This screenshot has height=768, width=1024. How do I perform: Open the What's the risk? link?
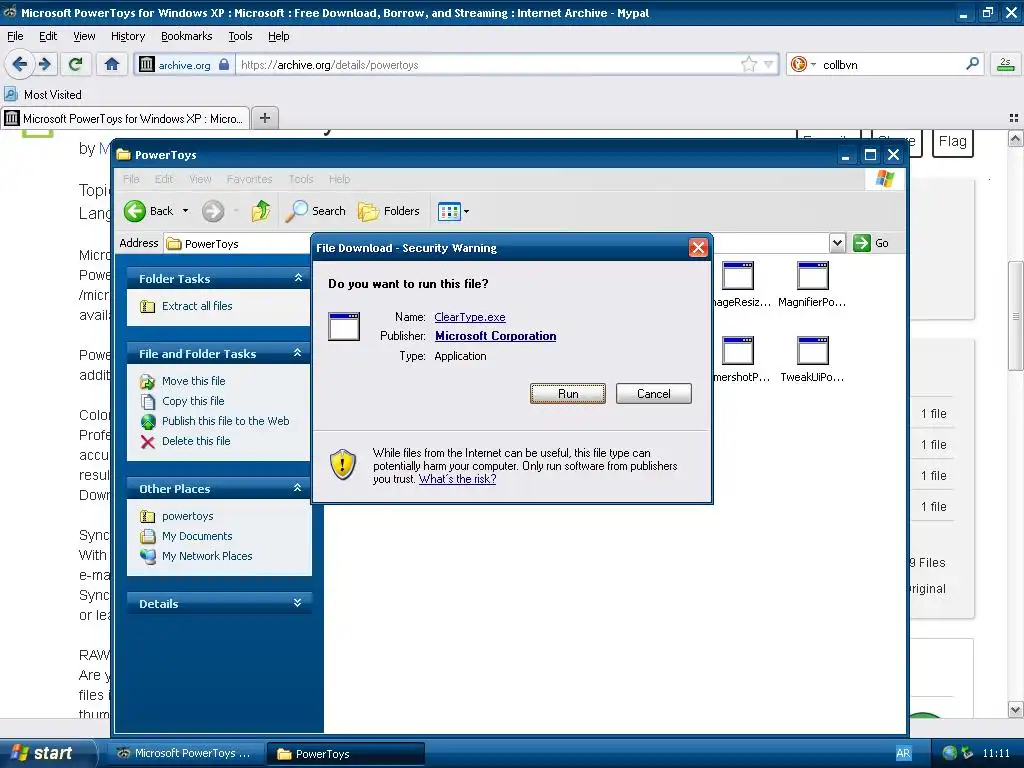(x=457, y=479)
